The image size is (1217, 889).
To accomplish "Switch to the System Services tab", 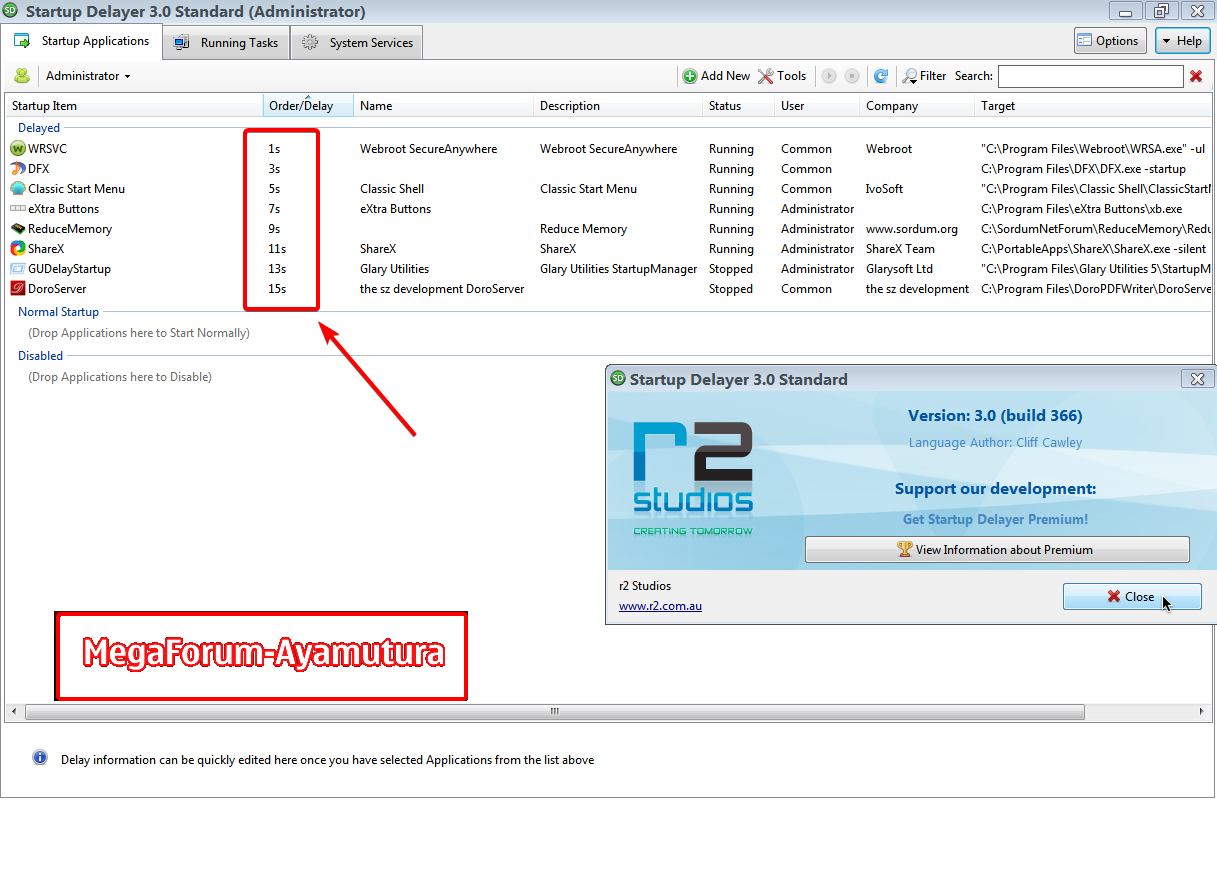I will (357, 43).
